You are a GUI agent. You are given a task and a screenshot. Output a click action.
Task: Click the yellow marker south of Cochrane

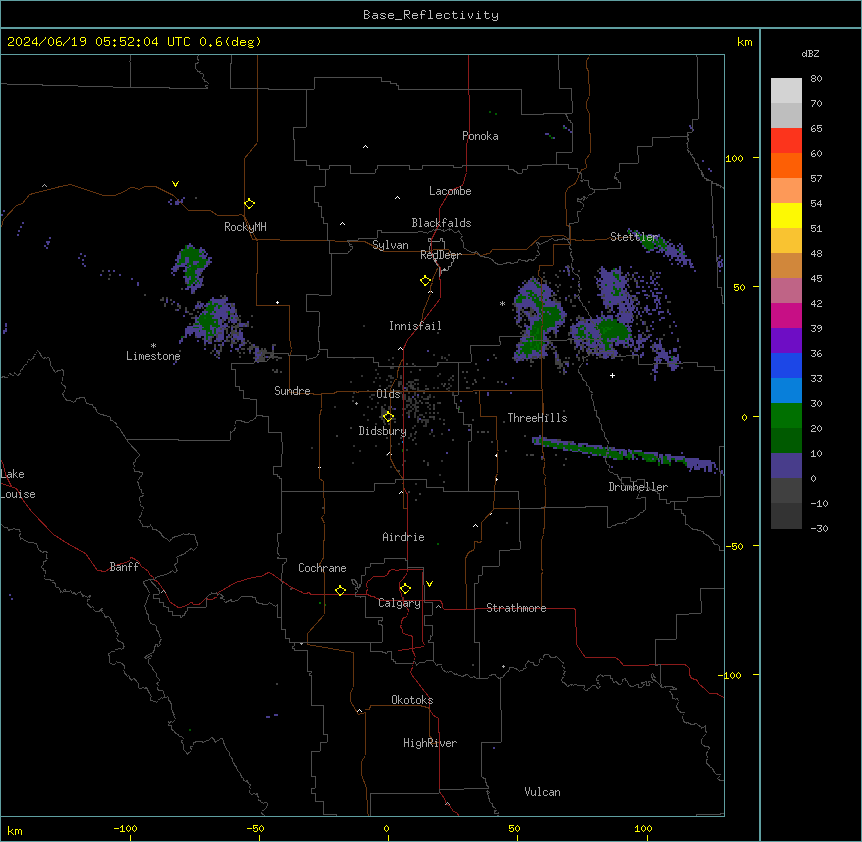click(340, 590)
